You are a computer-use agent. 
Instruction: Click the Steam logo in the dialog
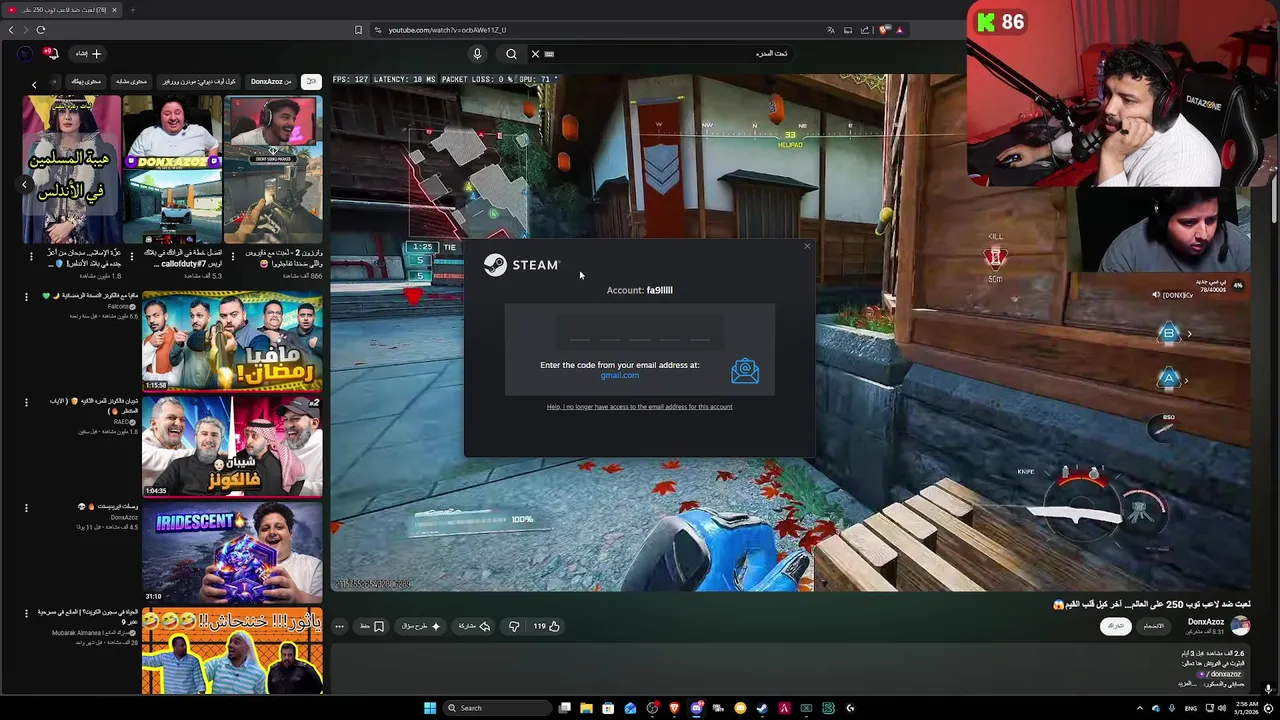coord(521,265)
